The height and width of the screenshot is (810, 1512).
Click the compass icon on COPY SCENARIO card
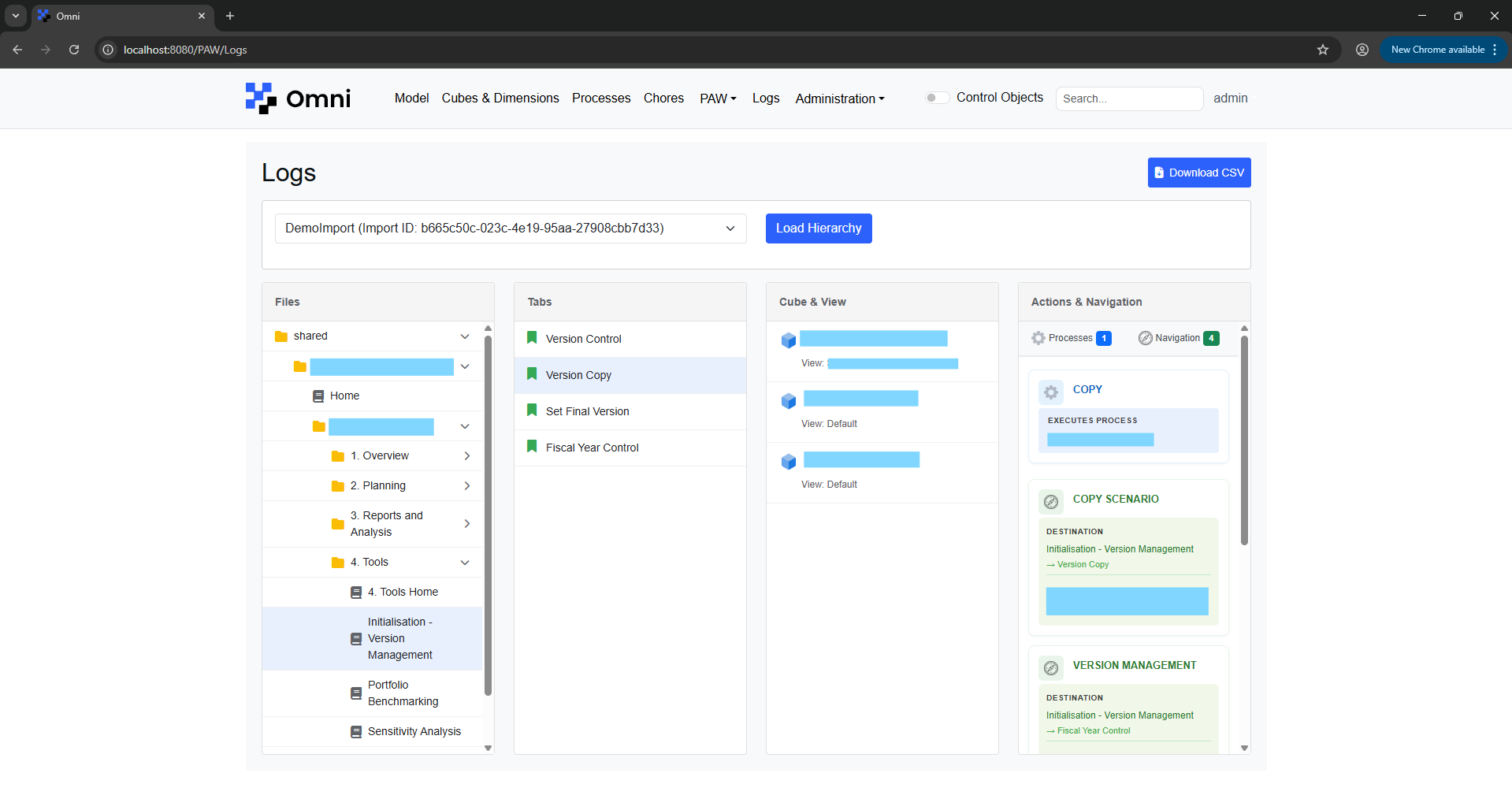pyautogui.click(x=1051, y=501)
